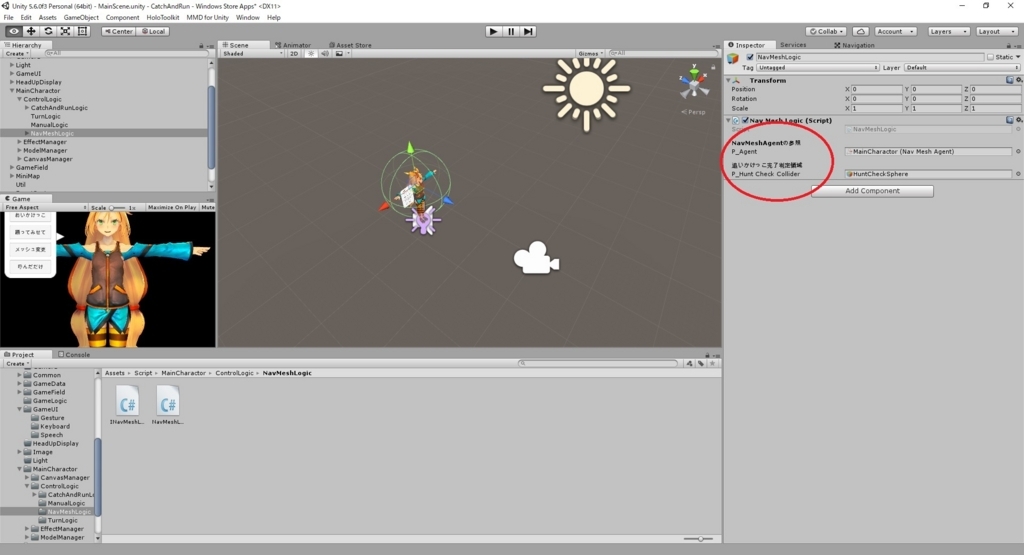
Task: Open the Tag Untagged dropdown
Action: (818, 68)
